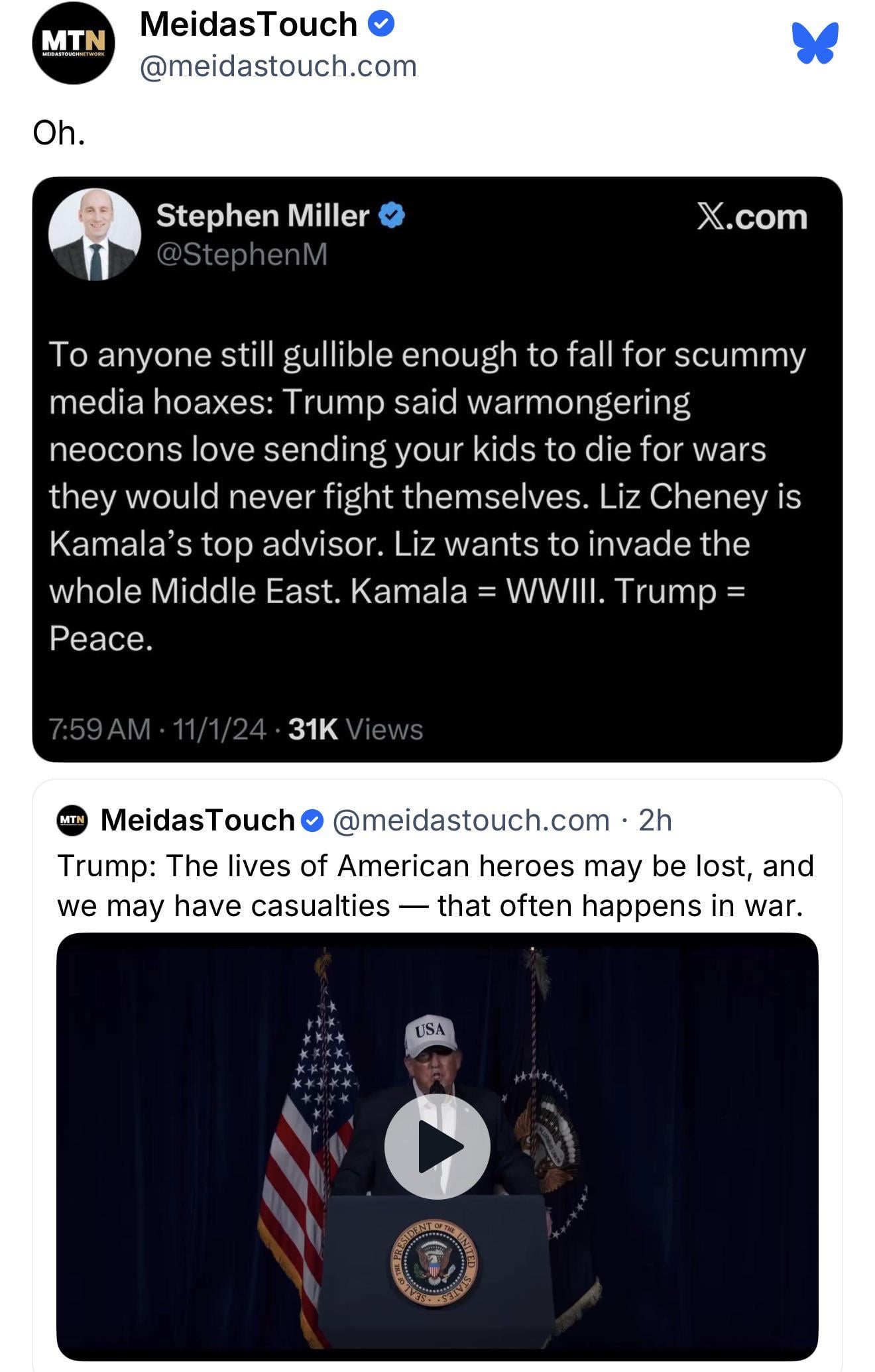Click the verified badge beside top MeidasTouch name
Screen dimensions: 875x1372
(x=381, y=25)
